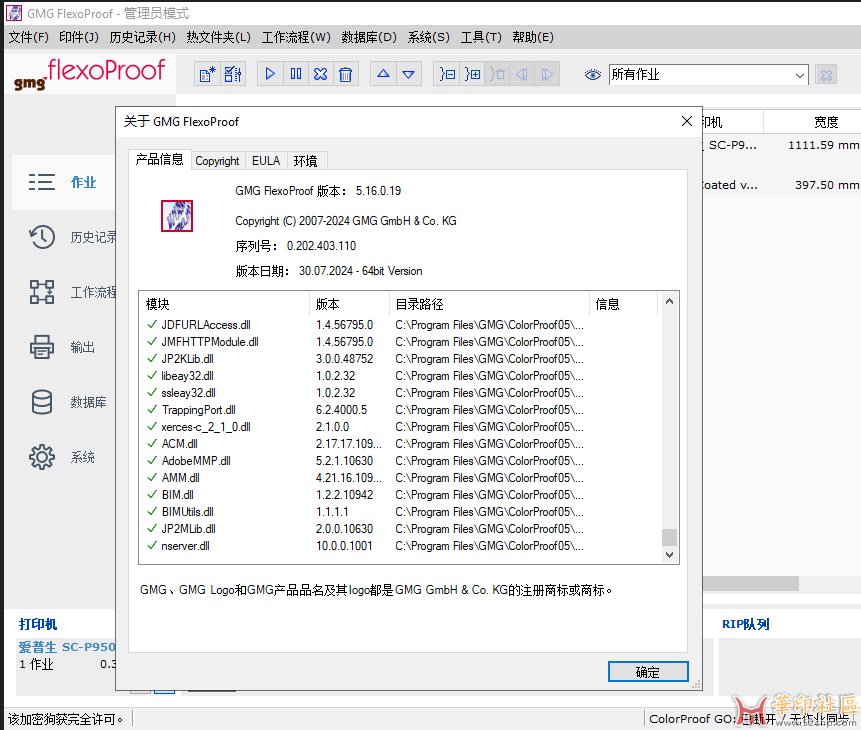Image resolution: width=861 pixels, height=730 pixels.
Task: Select the 产品信息 tab
Action: pyautogui.click(x=159, y=160)
